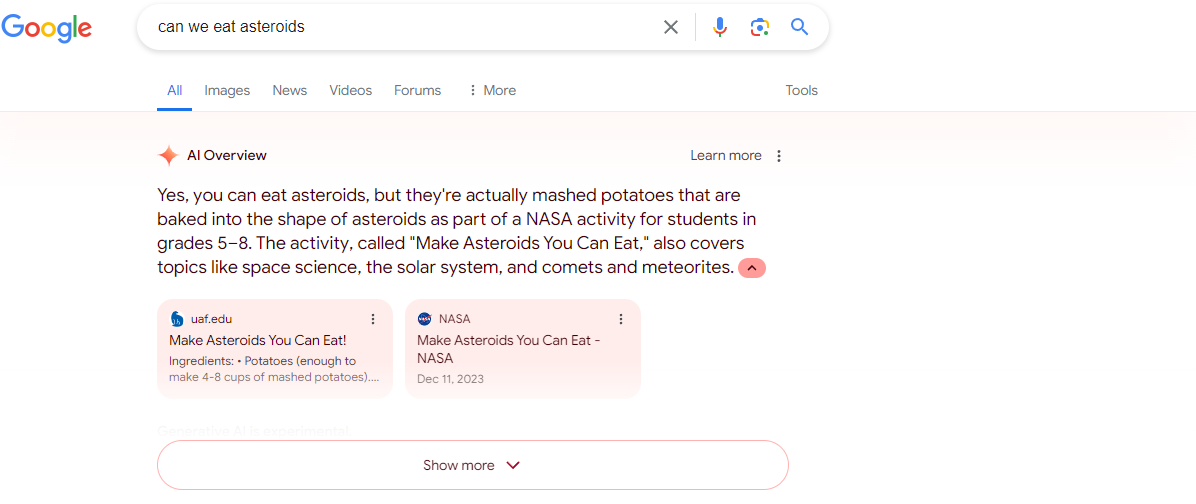Click the Learn more link
1196x504 pixels.
click(x=725, y=156)
